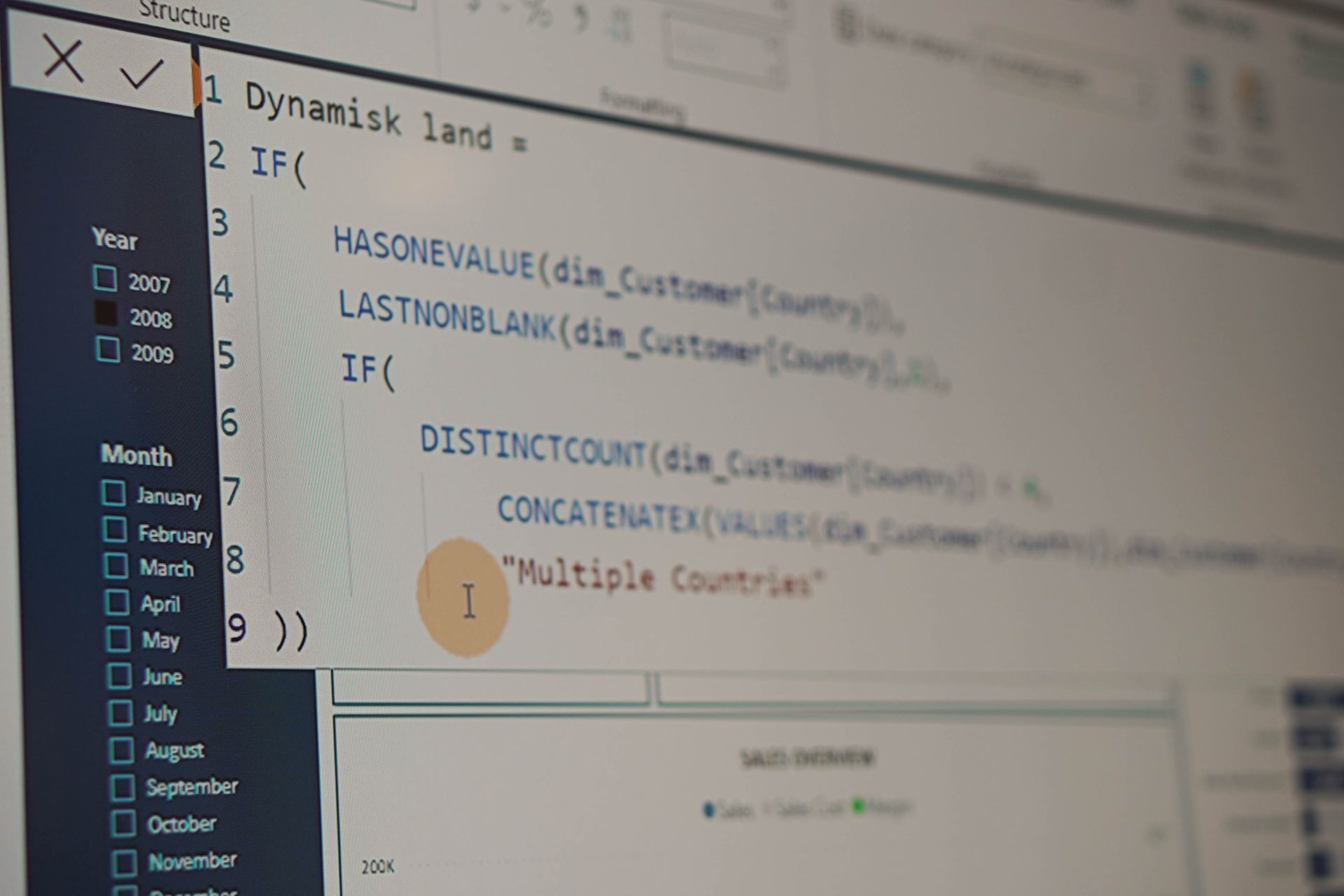Cancel the formula with the X icon
Image resolution: width=1344 pixels, height=896 pixels.
coord(63,58)
